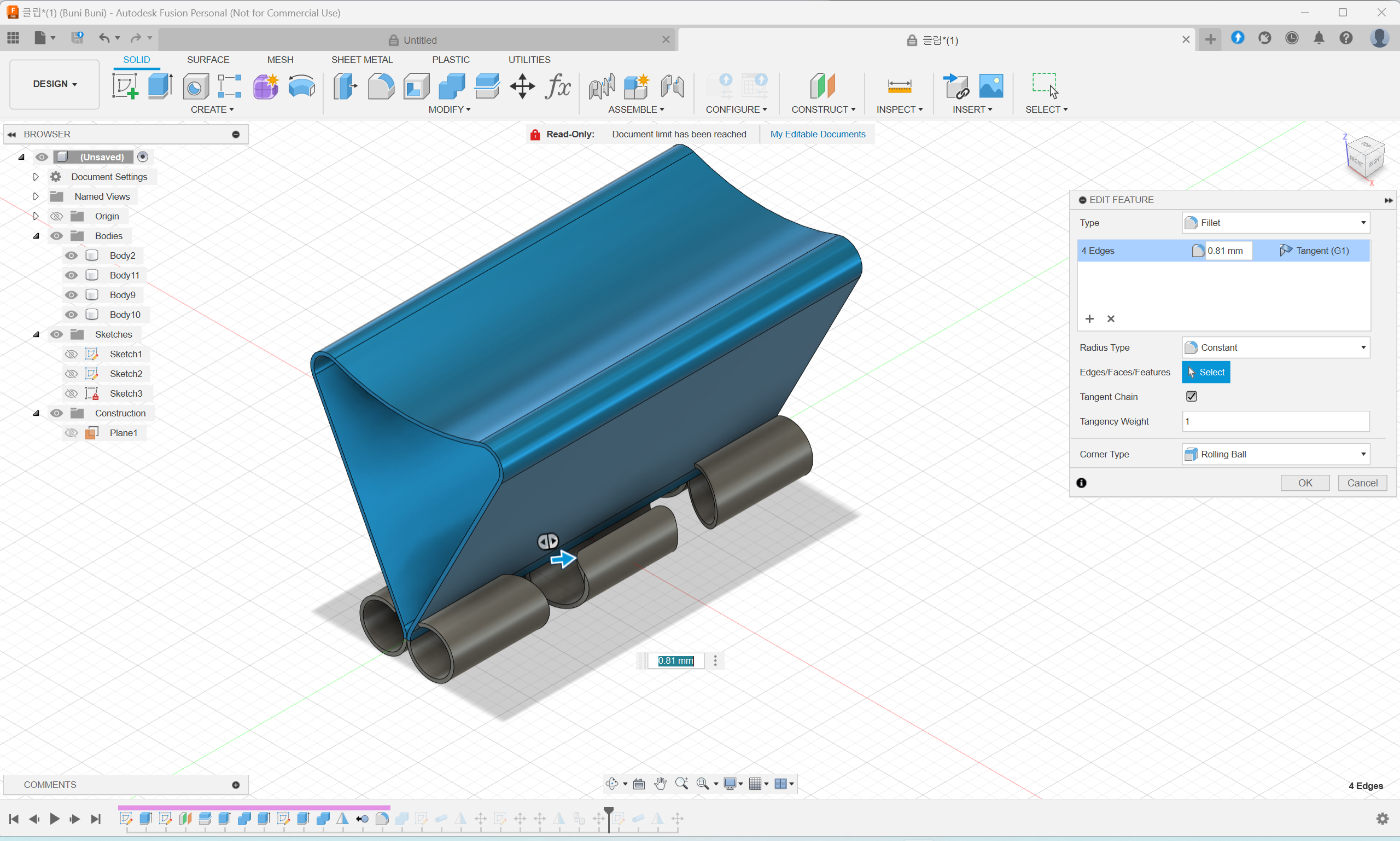The height and width of the screenshot is (841, 1400).
Task: Click the Construct offset plane icon
Action: click(x=822, y=86)
